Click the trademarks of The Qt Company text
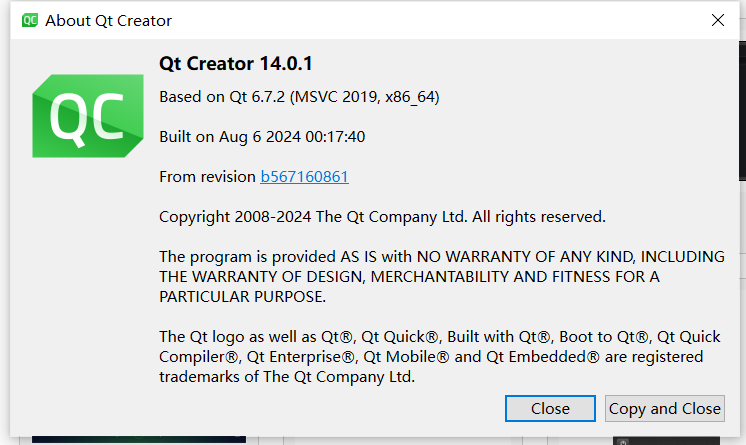746x445 pixels. click(287, 376)
